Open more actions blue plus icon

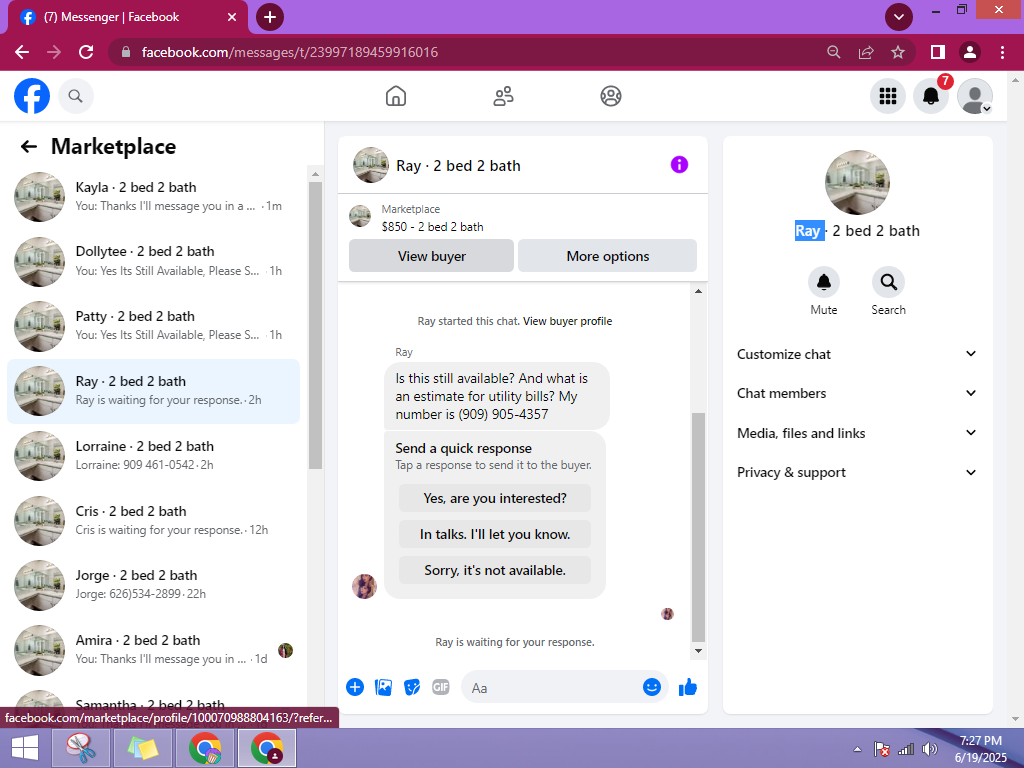[355, 687]
